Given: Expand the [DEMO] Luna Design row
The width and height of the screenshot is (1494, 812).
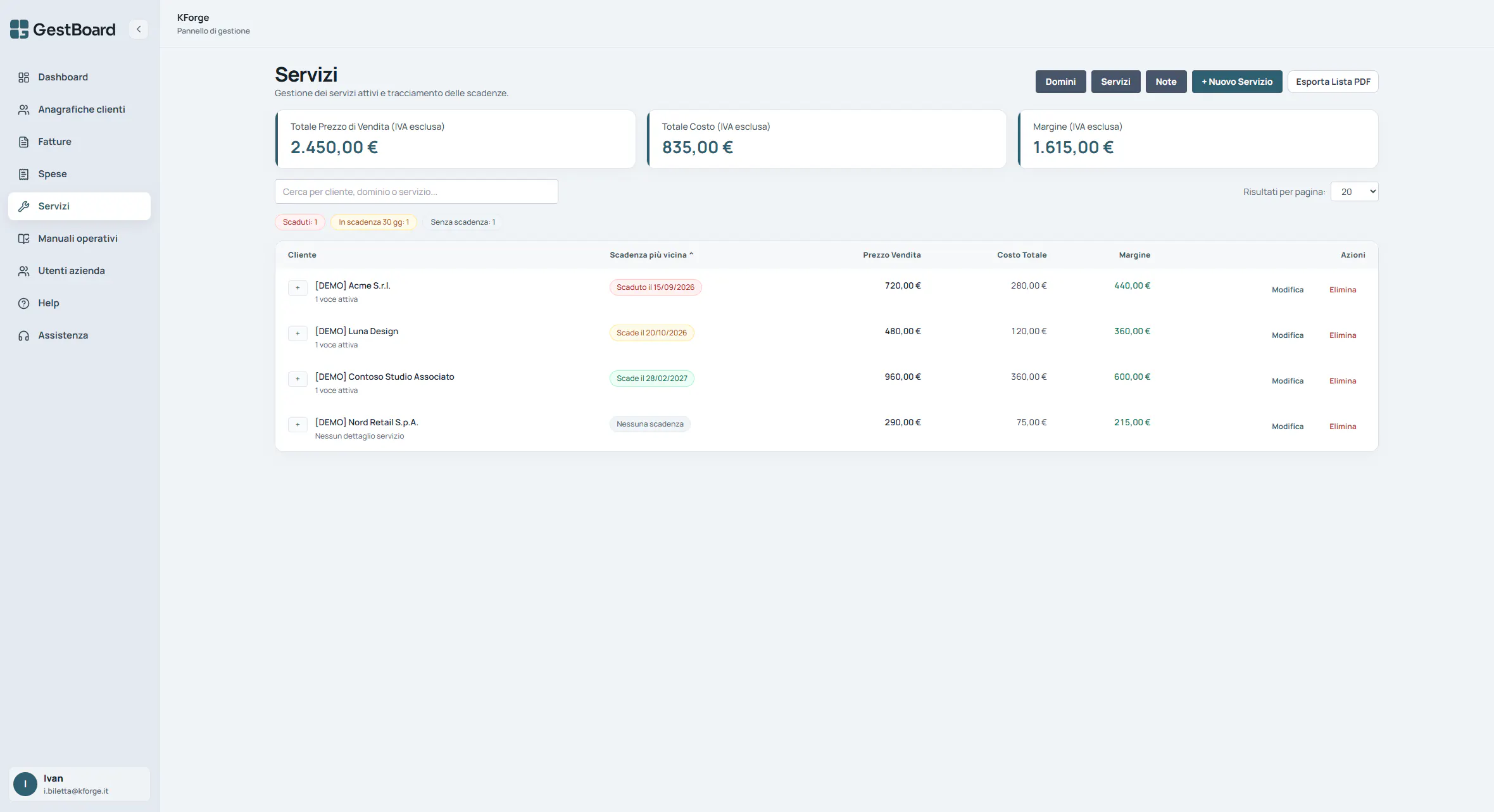Looking at the screenshot, I should click(x=298, y=334).
